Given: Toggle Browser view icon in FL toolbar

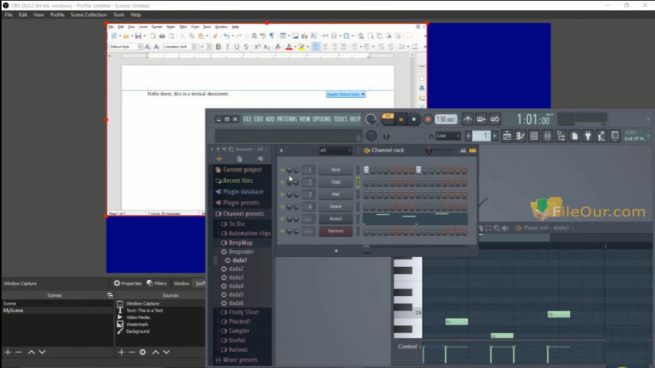Looking at the screenshot, I should [x=561, y=136].
